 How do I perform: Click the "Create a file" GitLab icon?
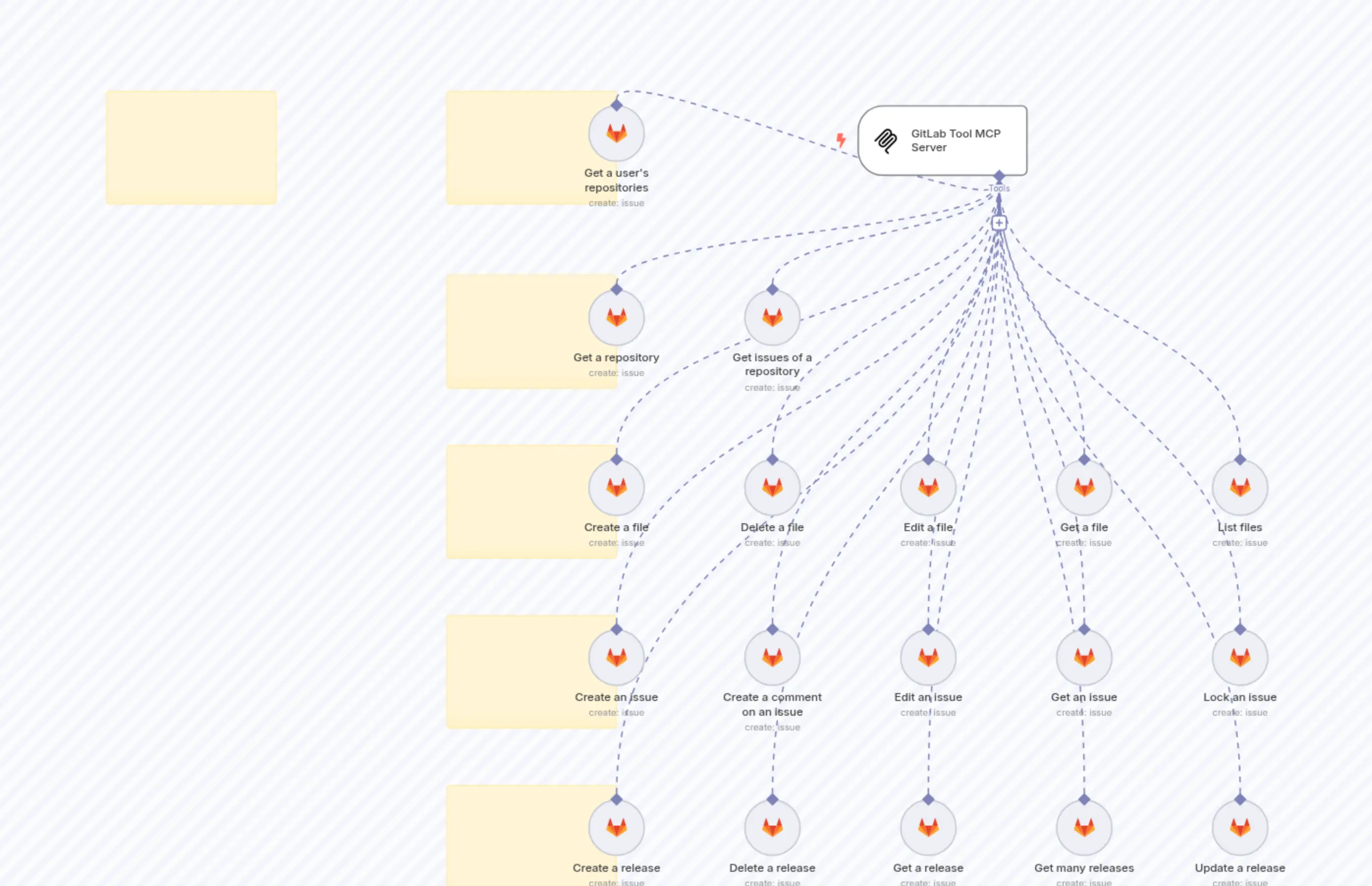(616, 487)
